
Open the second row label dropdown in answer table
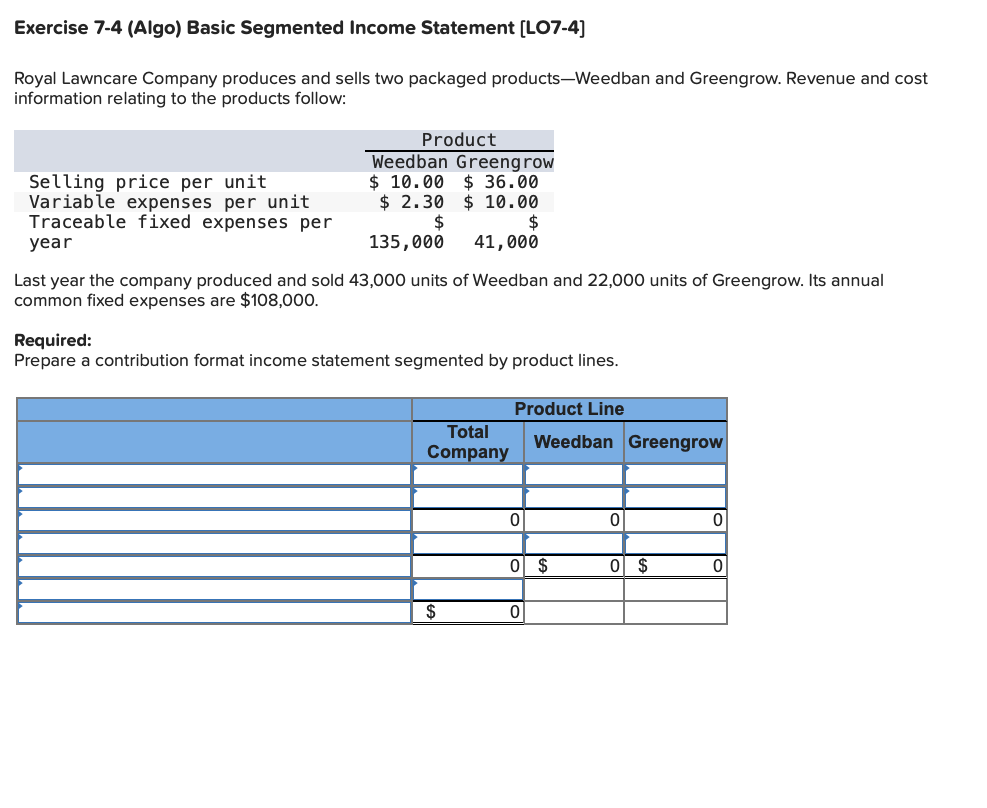(x=215, y=498)
